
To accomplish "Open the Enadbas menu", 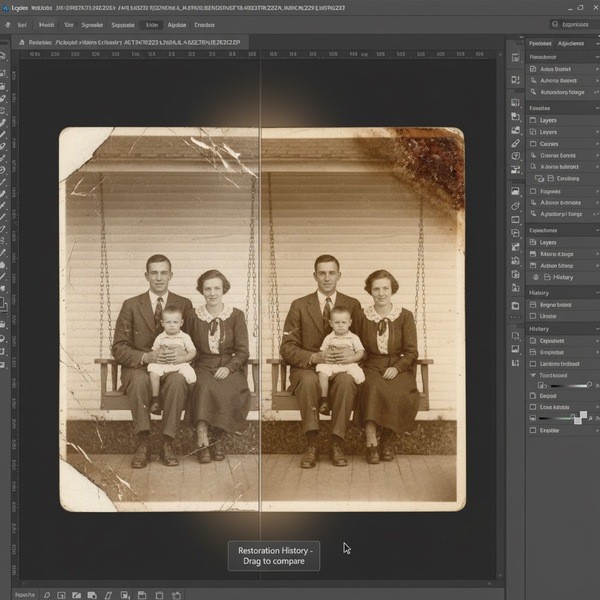I will click(x=204, y=25).
